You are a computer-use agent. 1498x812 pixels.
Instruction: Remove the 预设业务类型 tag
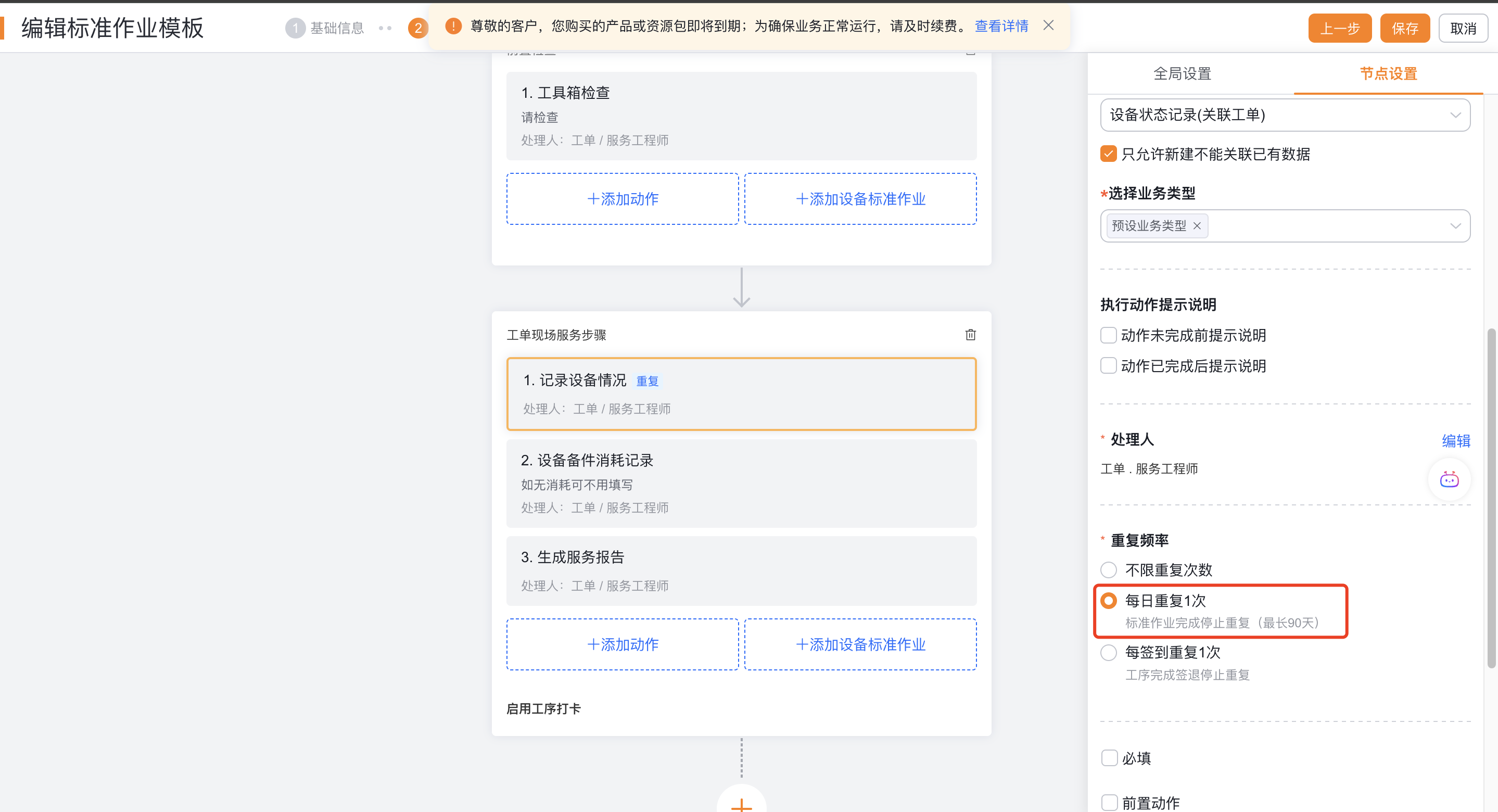[1197, 226]
